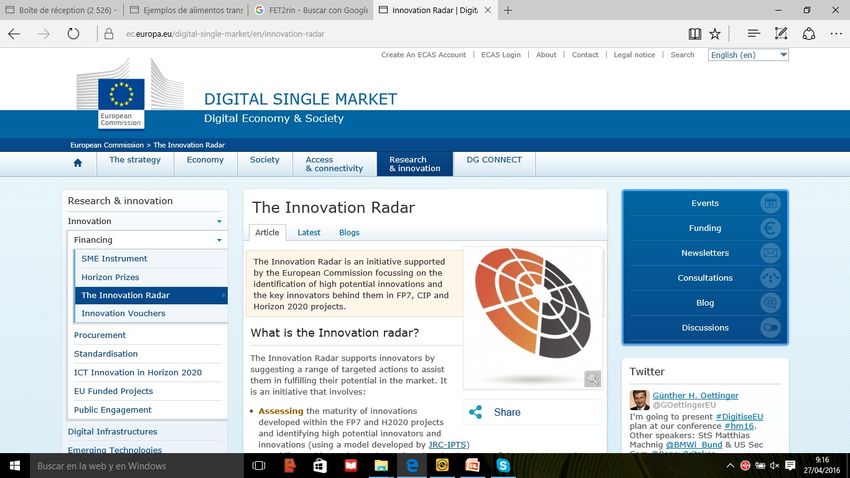Click the European Commission breadcrumb link
This screenshot has height=478, width=850.
click(x=107, y=145)
